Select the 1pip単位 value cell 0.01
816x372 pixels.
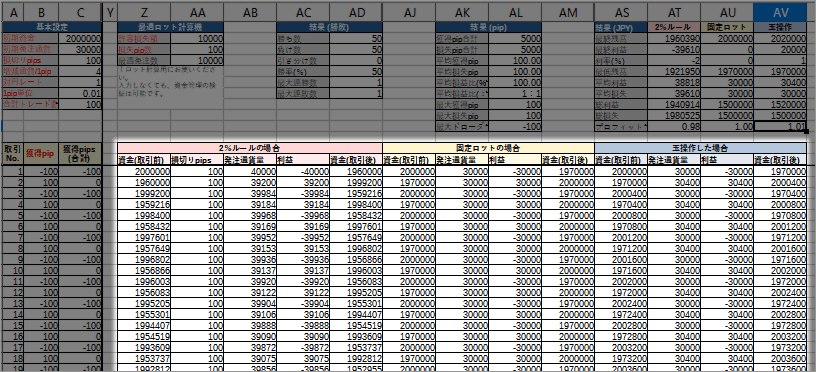tap(80, 93)
